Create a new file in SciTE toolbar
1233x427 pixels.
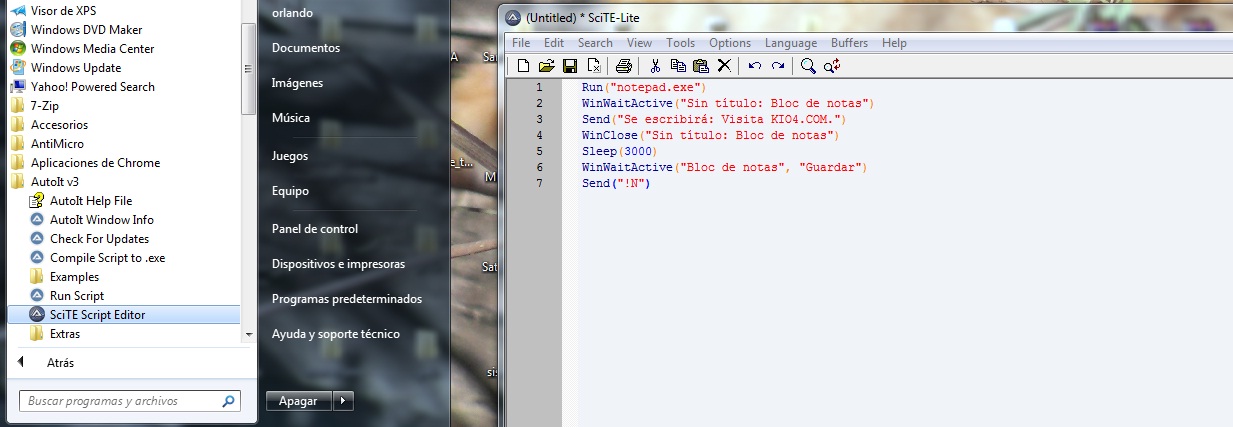pyautogui.click(x=523, y=66)
